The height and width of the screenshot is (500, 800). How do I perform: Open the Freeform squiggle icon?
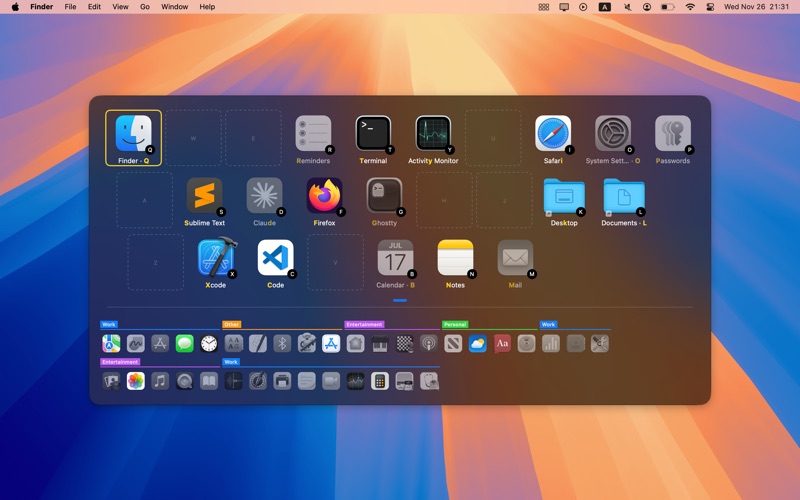136,343
